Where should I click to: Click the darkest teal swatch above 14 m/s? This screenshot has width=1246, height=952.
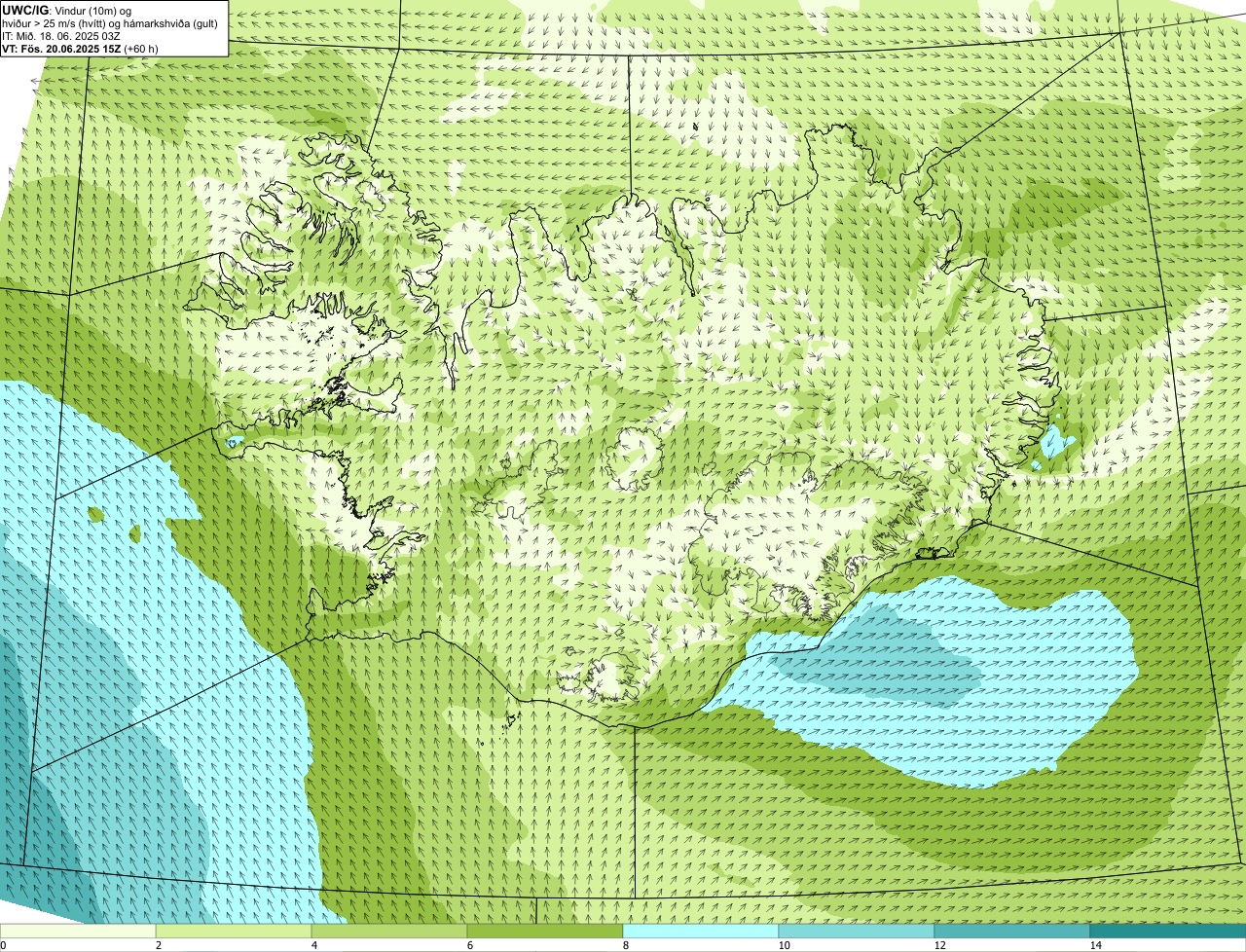[1168, 931]
